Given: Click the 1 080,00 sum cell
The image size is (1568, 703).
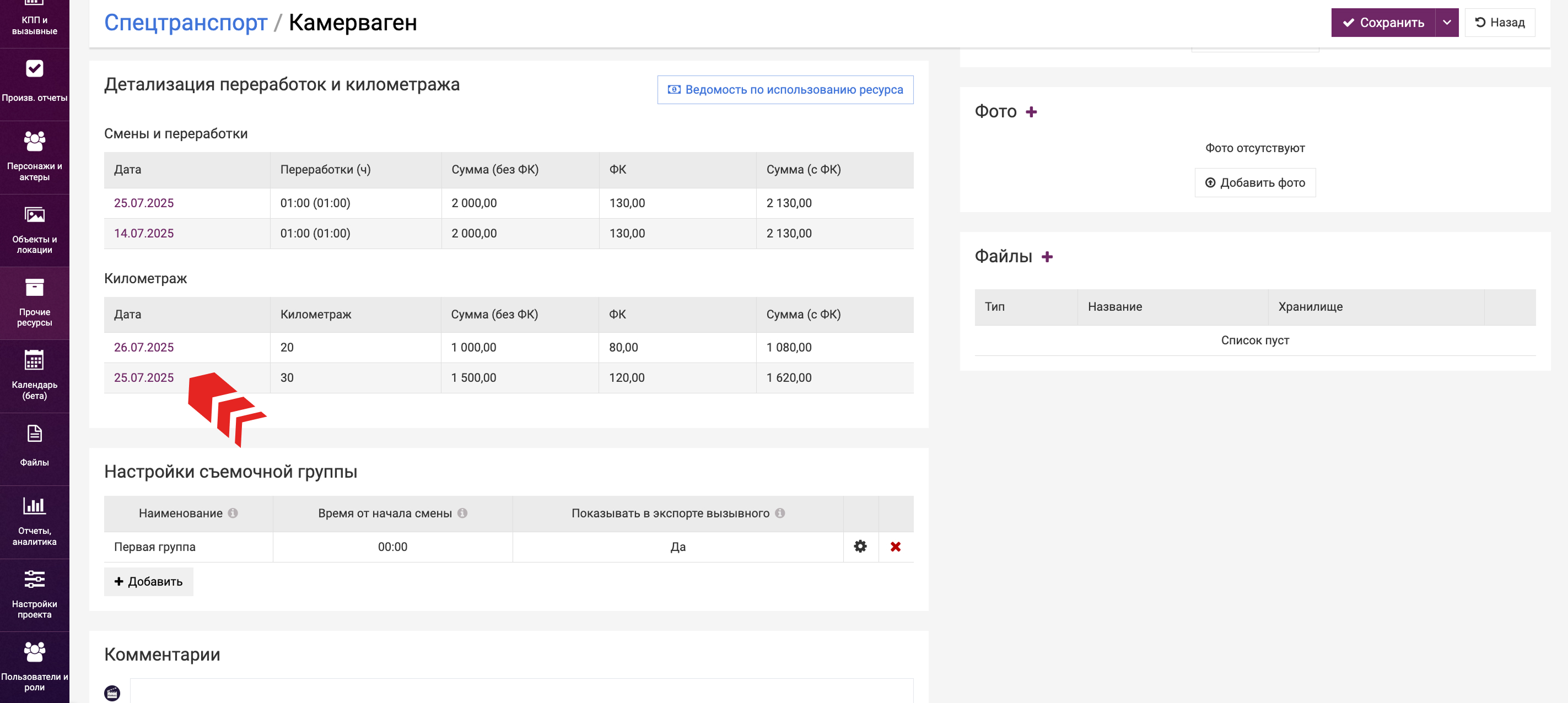Looking at the screenshot, I should [x=834, y=347].
